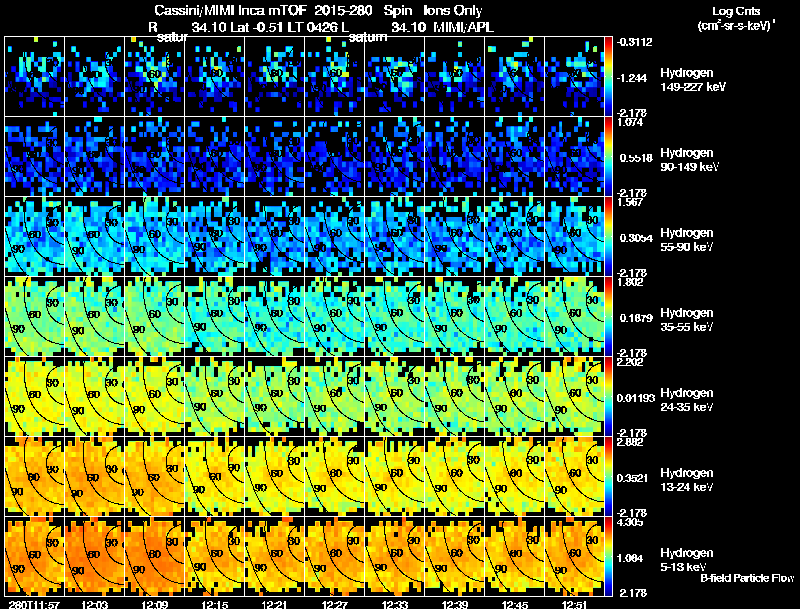Click the color bar beside Hydrogen 35-55 keV
Image resolution: width=800 pixels, height=609 pixels.
(608, 317)
